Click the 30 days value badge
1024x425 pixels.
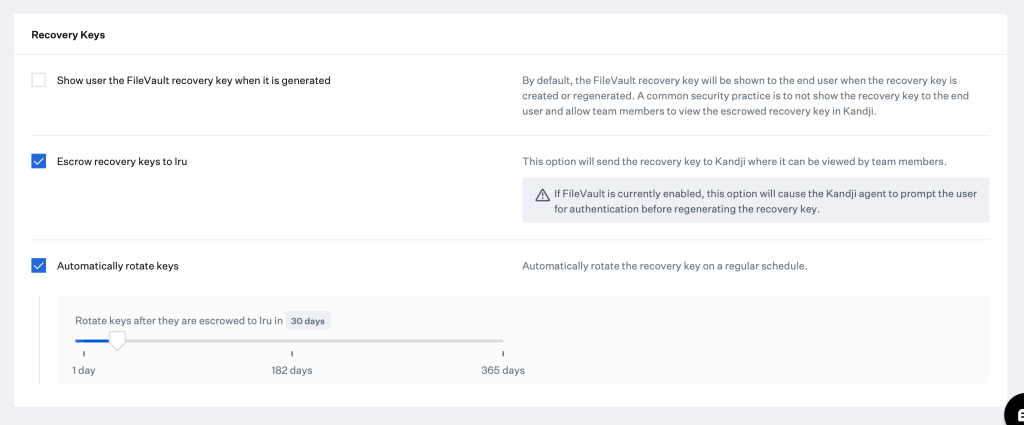click(x=309, y=321)
